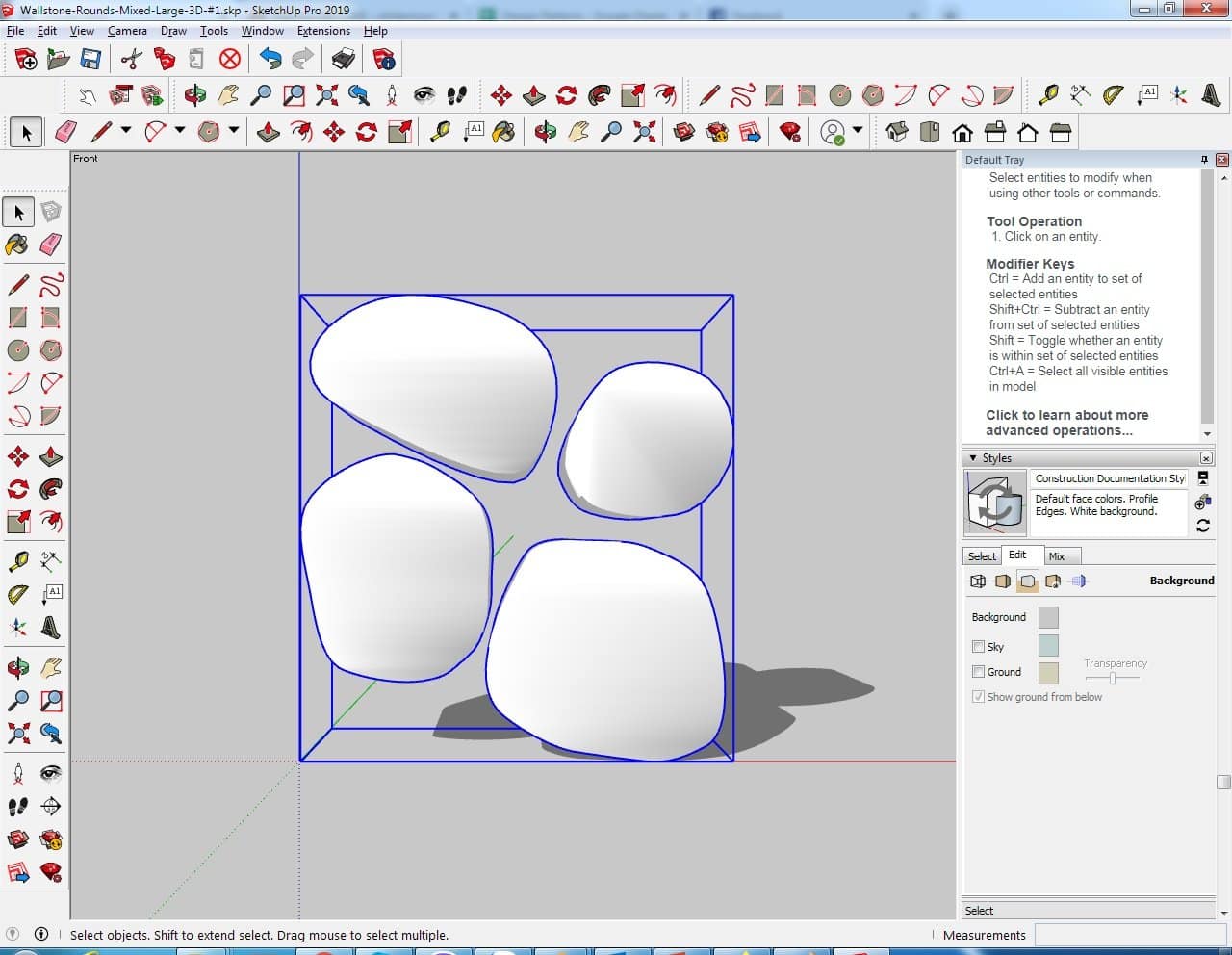The height and width of the screenshot is (955, 1232).
Task: Select the pink Eraser tool in left palette
Action: [x=51, y=245]
